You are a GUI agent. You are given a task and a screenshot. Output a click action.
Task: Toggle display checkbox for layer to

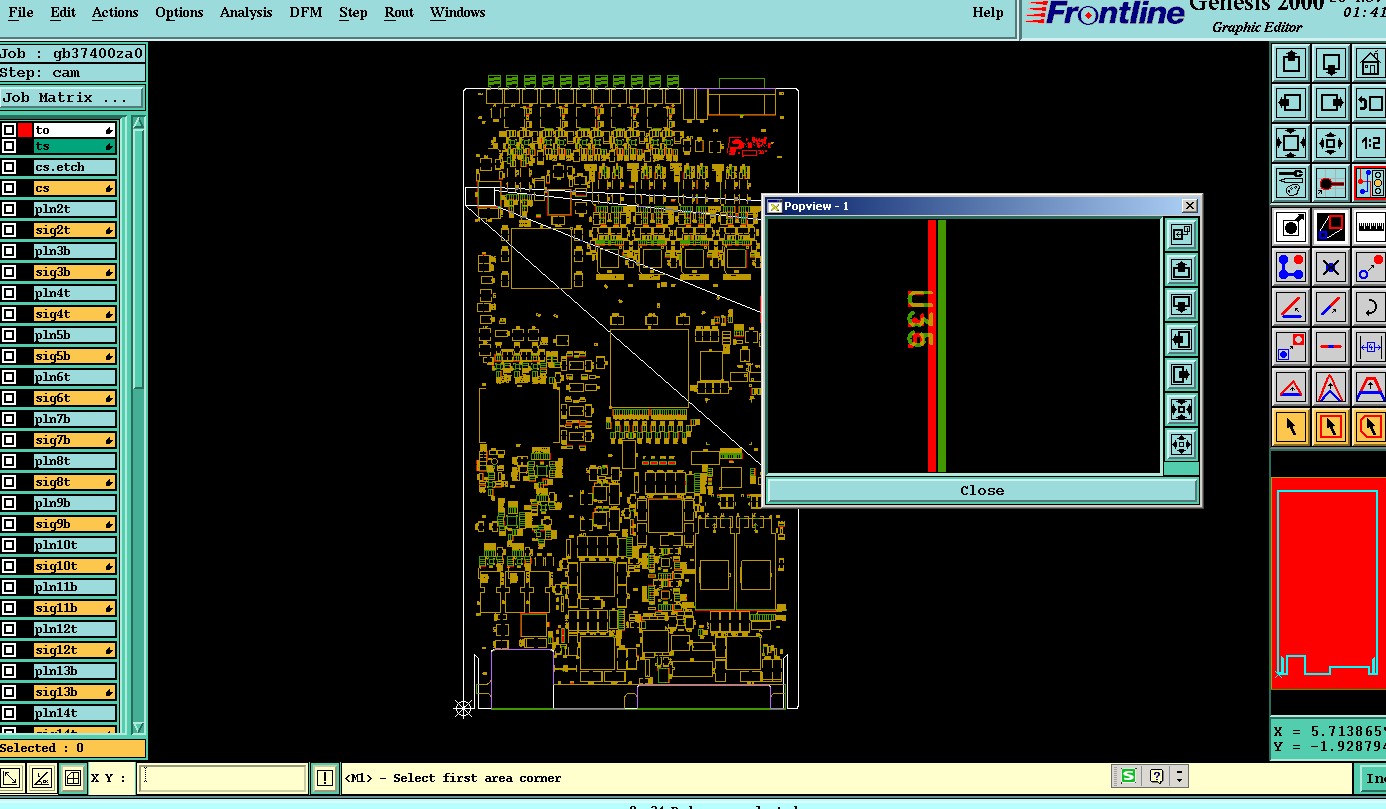[9, 130]
